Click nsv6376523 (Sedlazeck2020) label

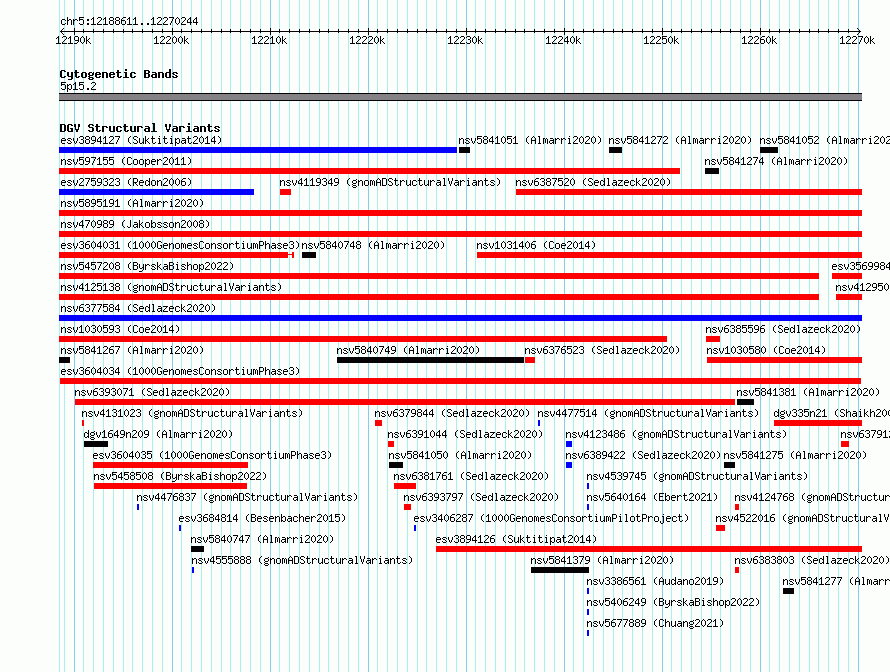602,350
